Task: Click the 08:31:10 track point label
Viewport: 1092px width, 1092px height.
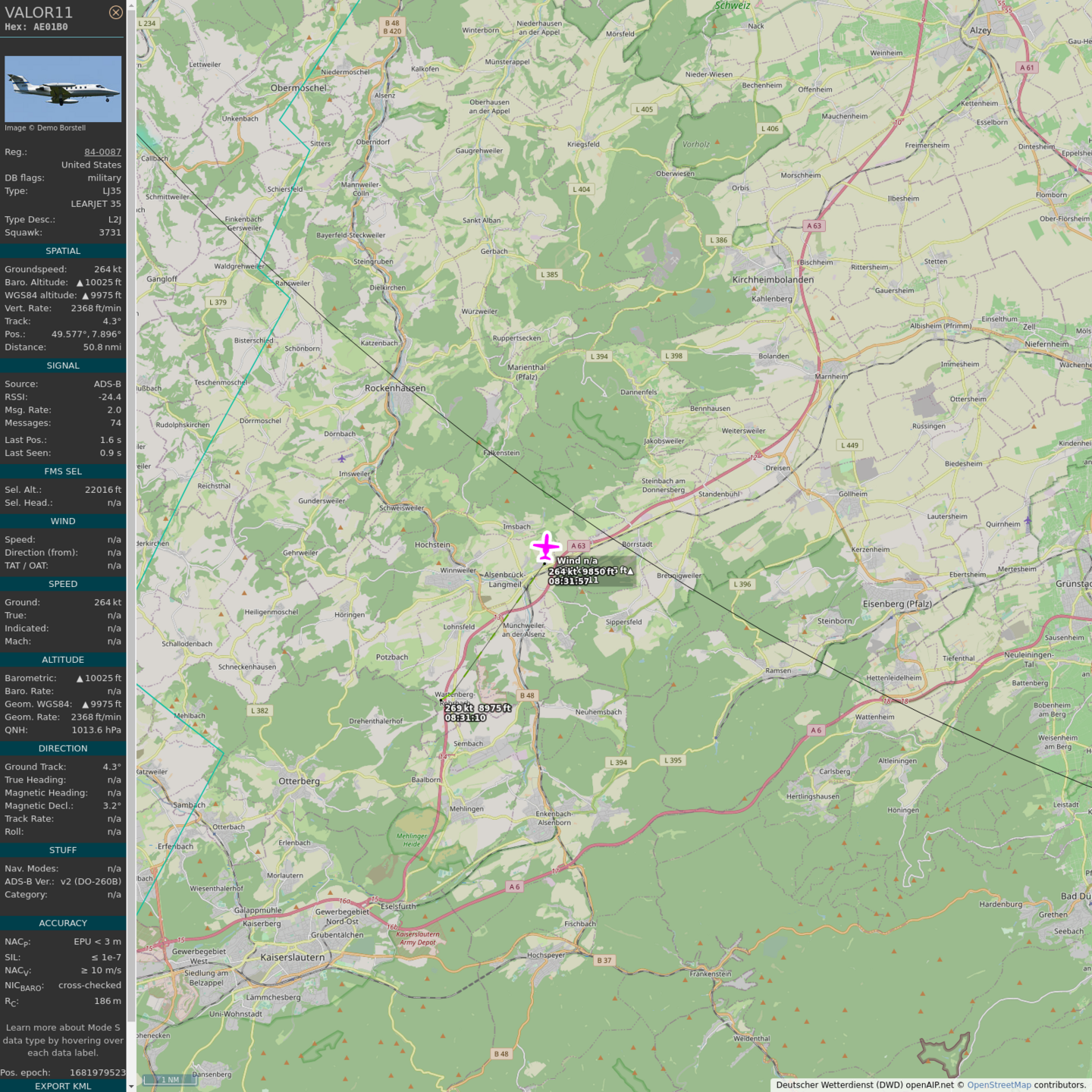Action: coord(465,717)
